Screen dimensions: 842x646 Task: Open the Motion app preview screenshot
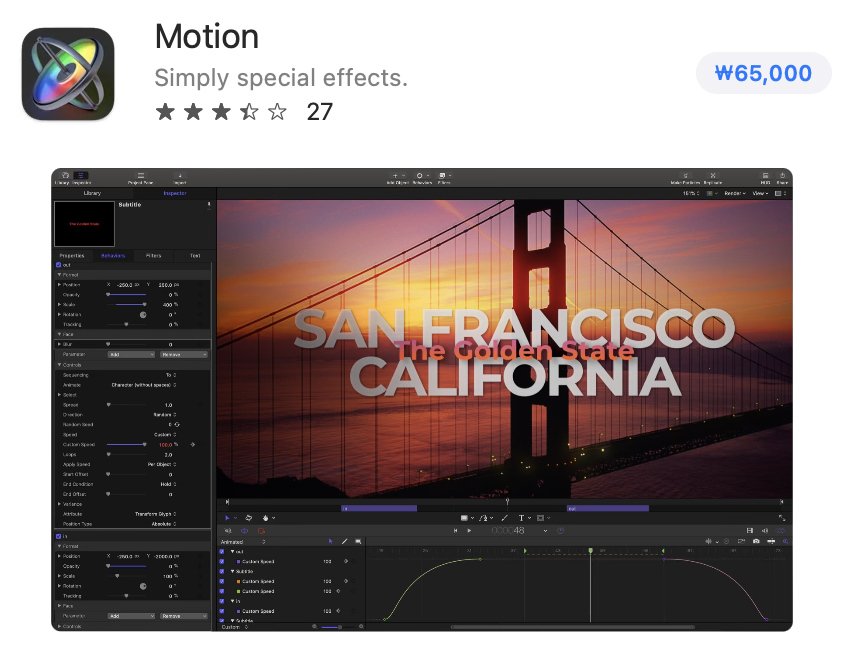click(422, 400)
